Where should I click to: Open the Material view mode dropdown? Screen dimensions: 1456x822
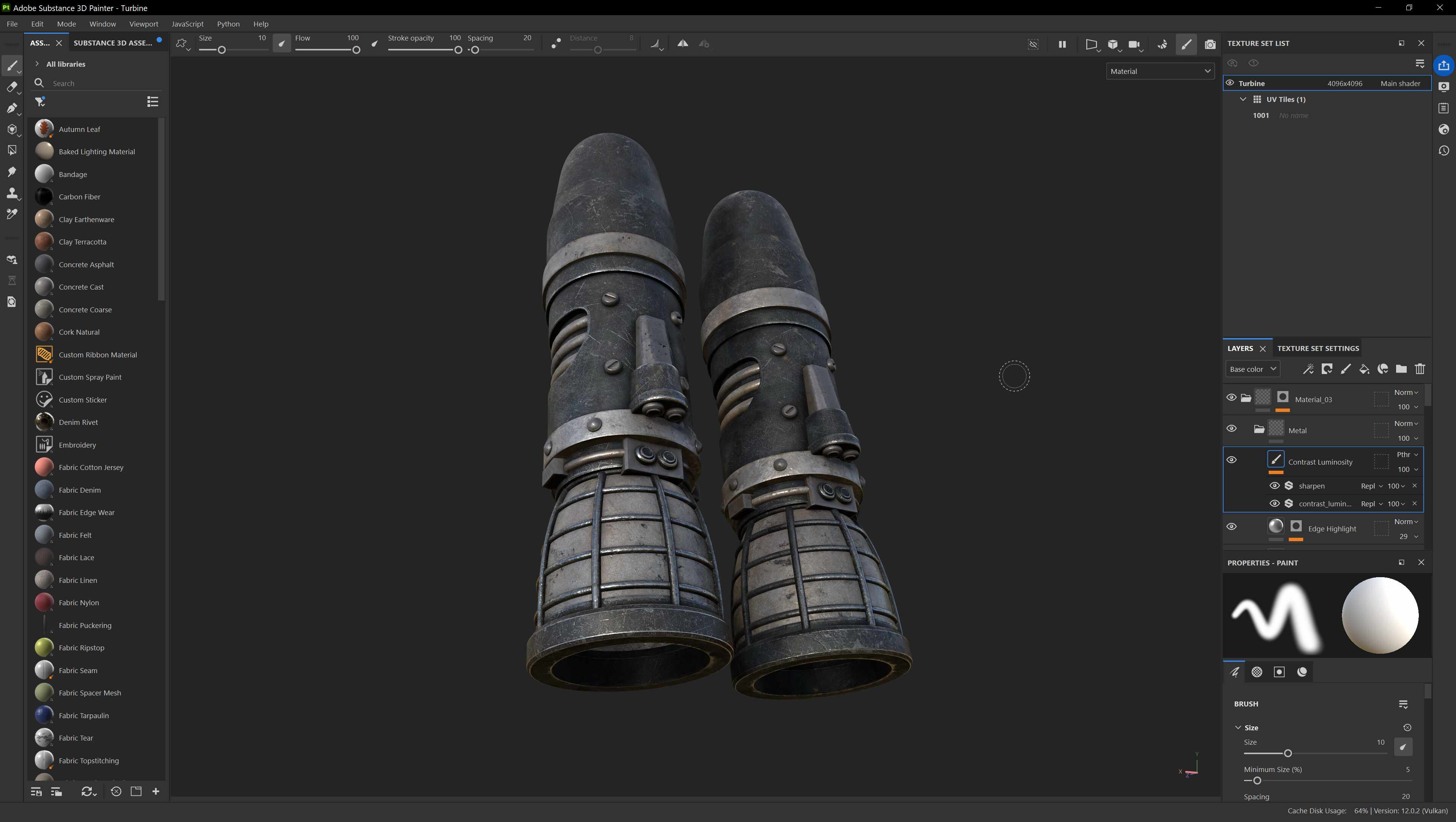1160,71
